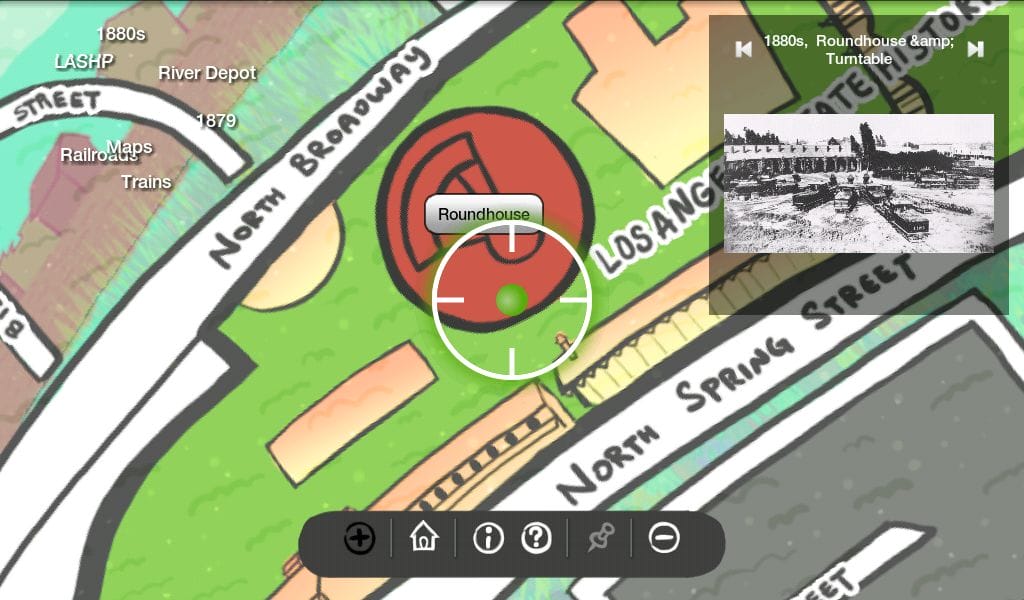Zoom out with the minus icon
The height and width of the screenshot is (600, 1024).
pyautogui.click(x=664, y=539)
